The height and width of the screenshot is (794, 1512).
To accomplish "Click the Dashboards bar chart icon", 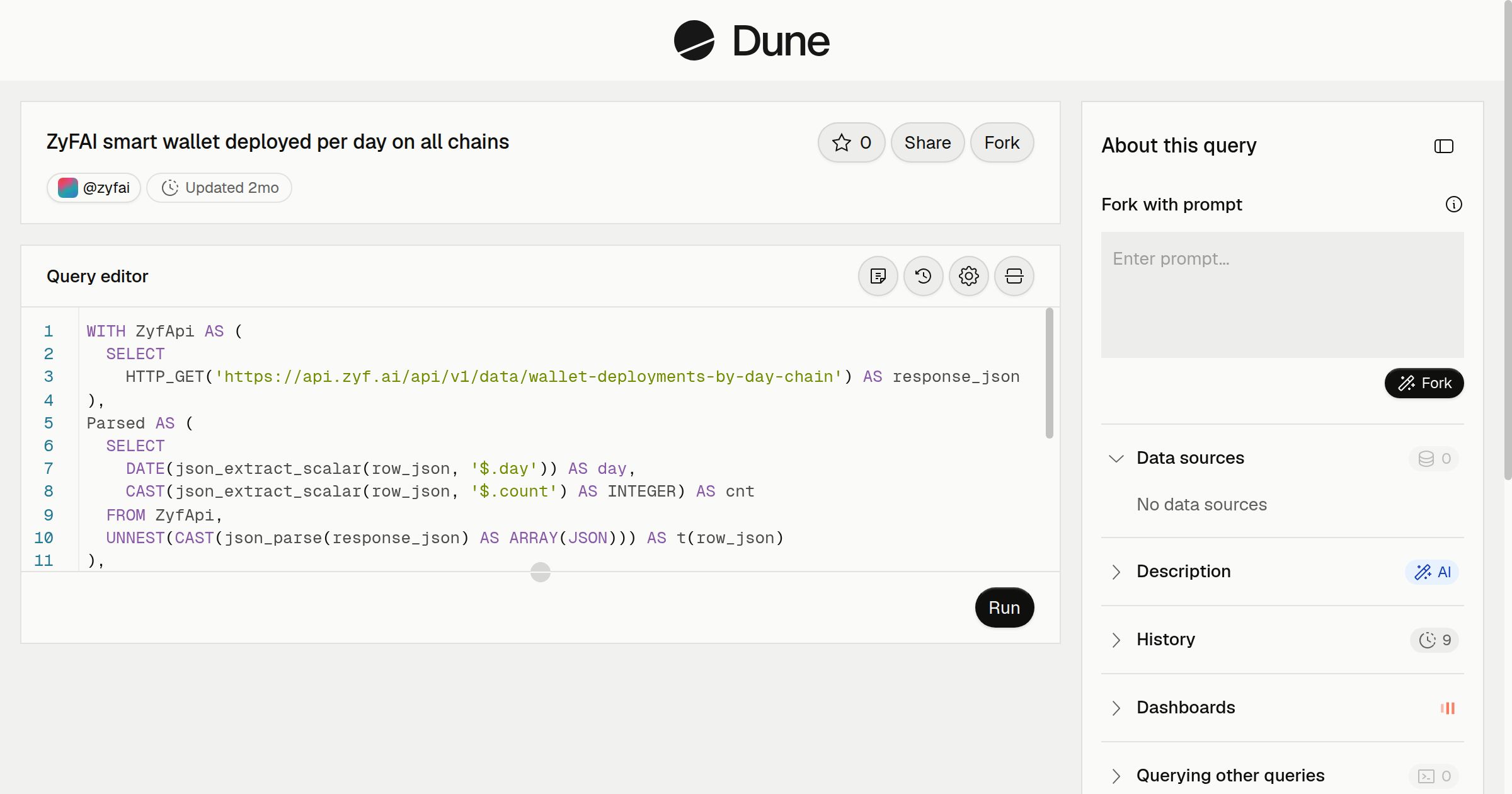I will pos(1448,708).
